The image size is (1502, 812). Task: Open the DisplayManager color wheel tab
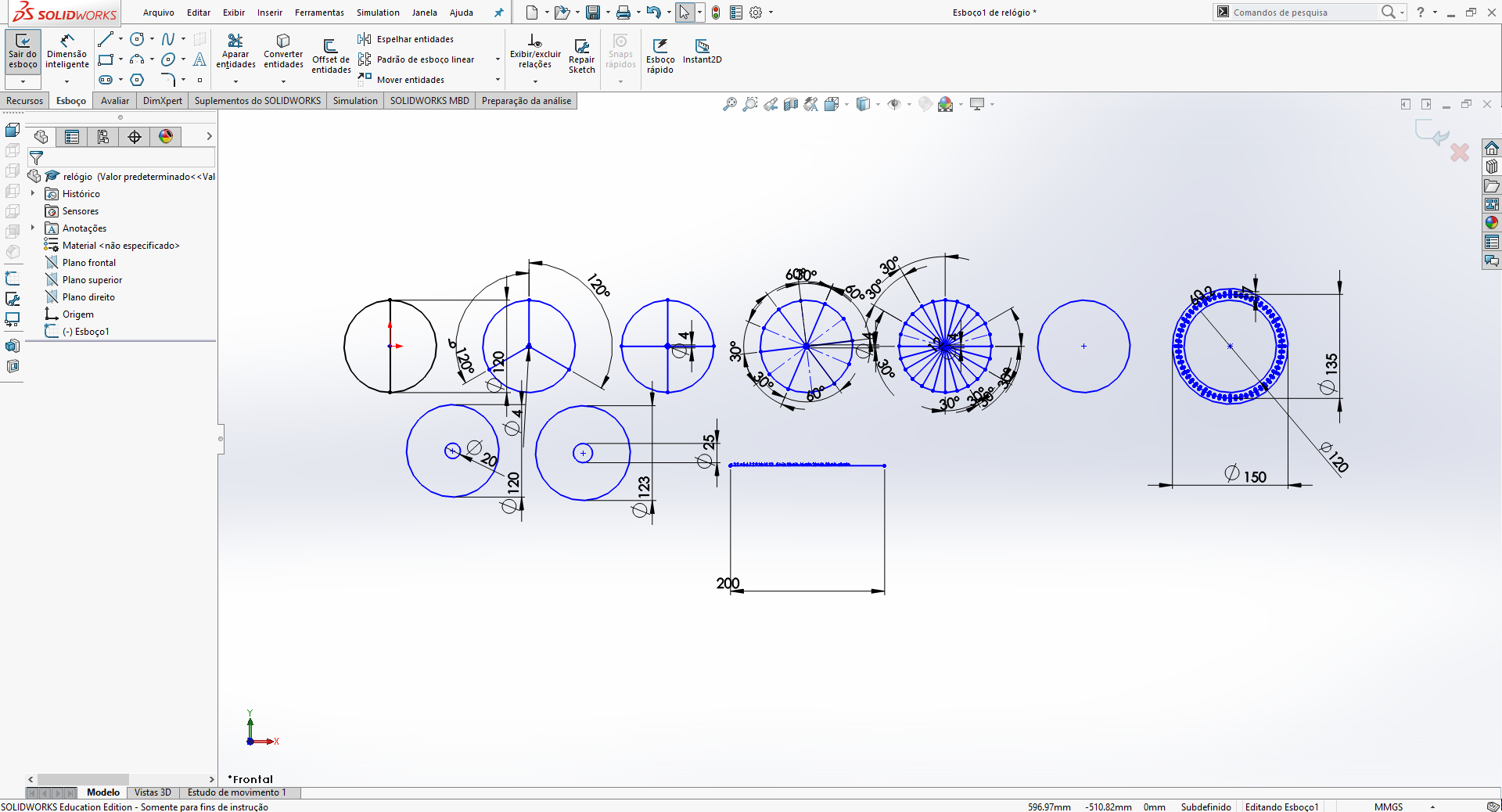click(x=166, y=137)
